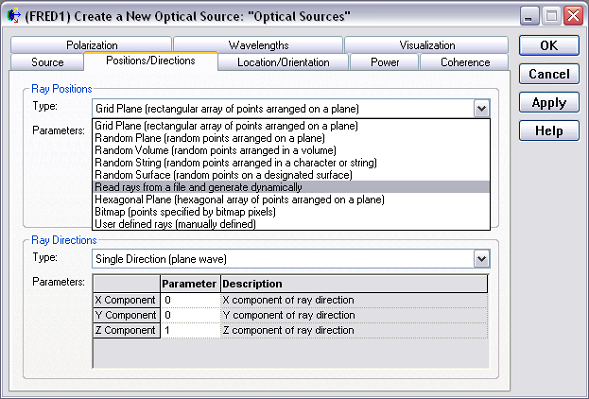Viewport: 589px width, 399px height.
Task: Select Read rays from a file option
Action: pos(291,187)
